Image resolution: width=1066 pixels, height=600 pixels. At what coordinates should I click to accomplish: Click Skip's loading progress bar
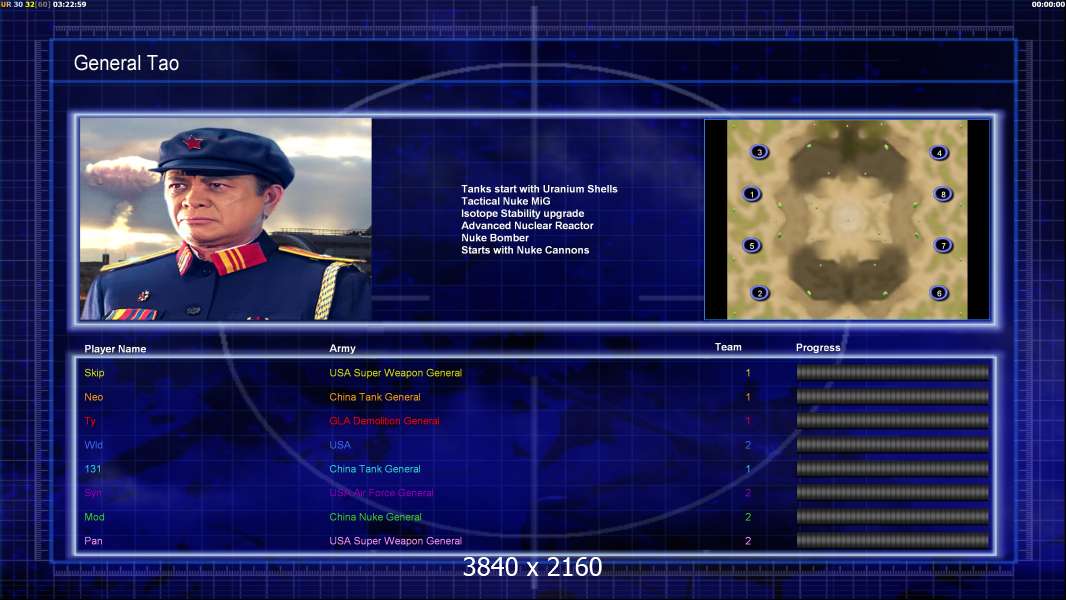click(893, 372)
